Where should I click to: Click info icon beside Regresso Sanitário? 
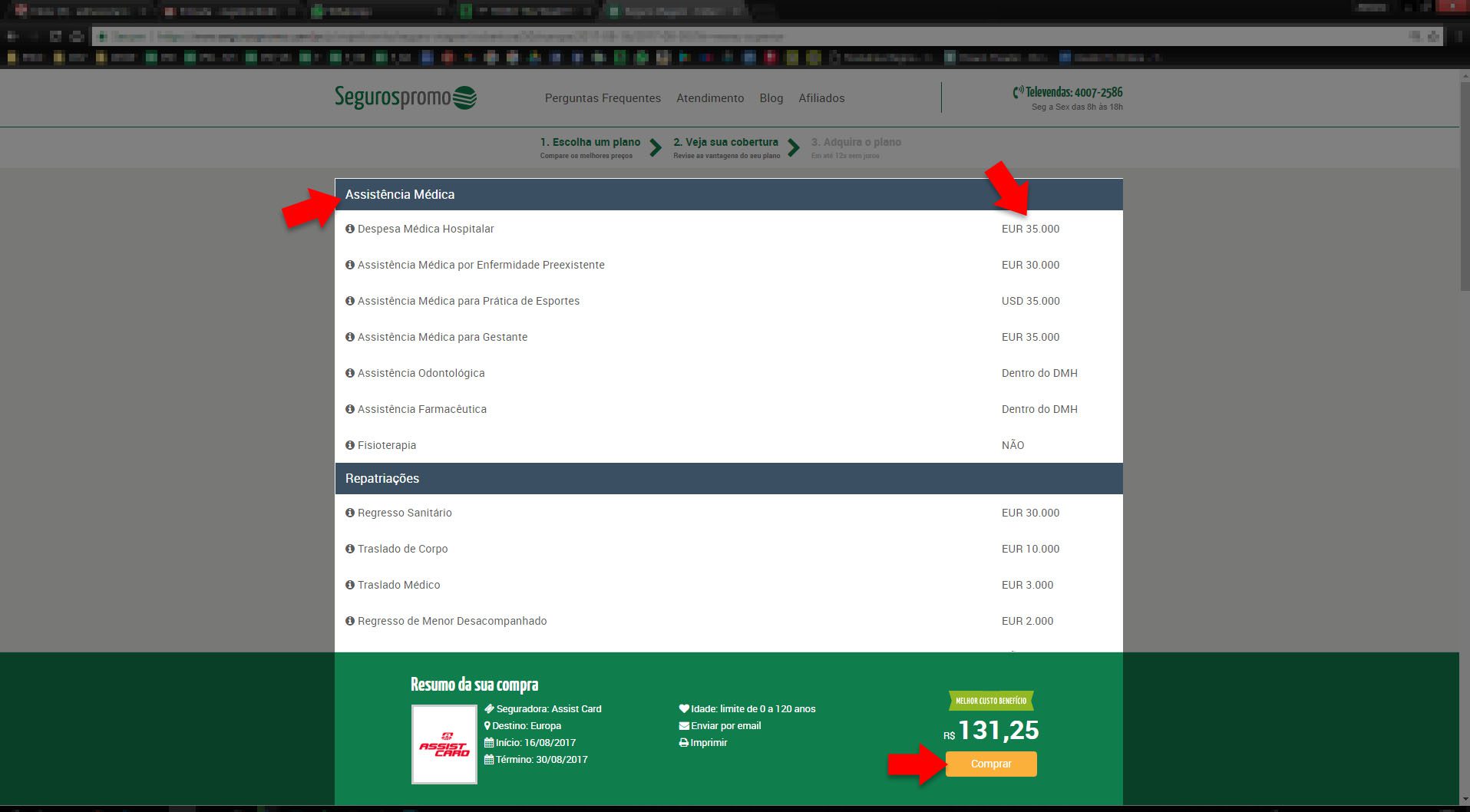[x=350, y=513]
